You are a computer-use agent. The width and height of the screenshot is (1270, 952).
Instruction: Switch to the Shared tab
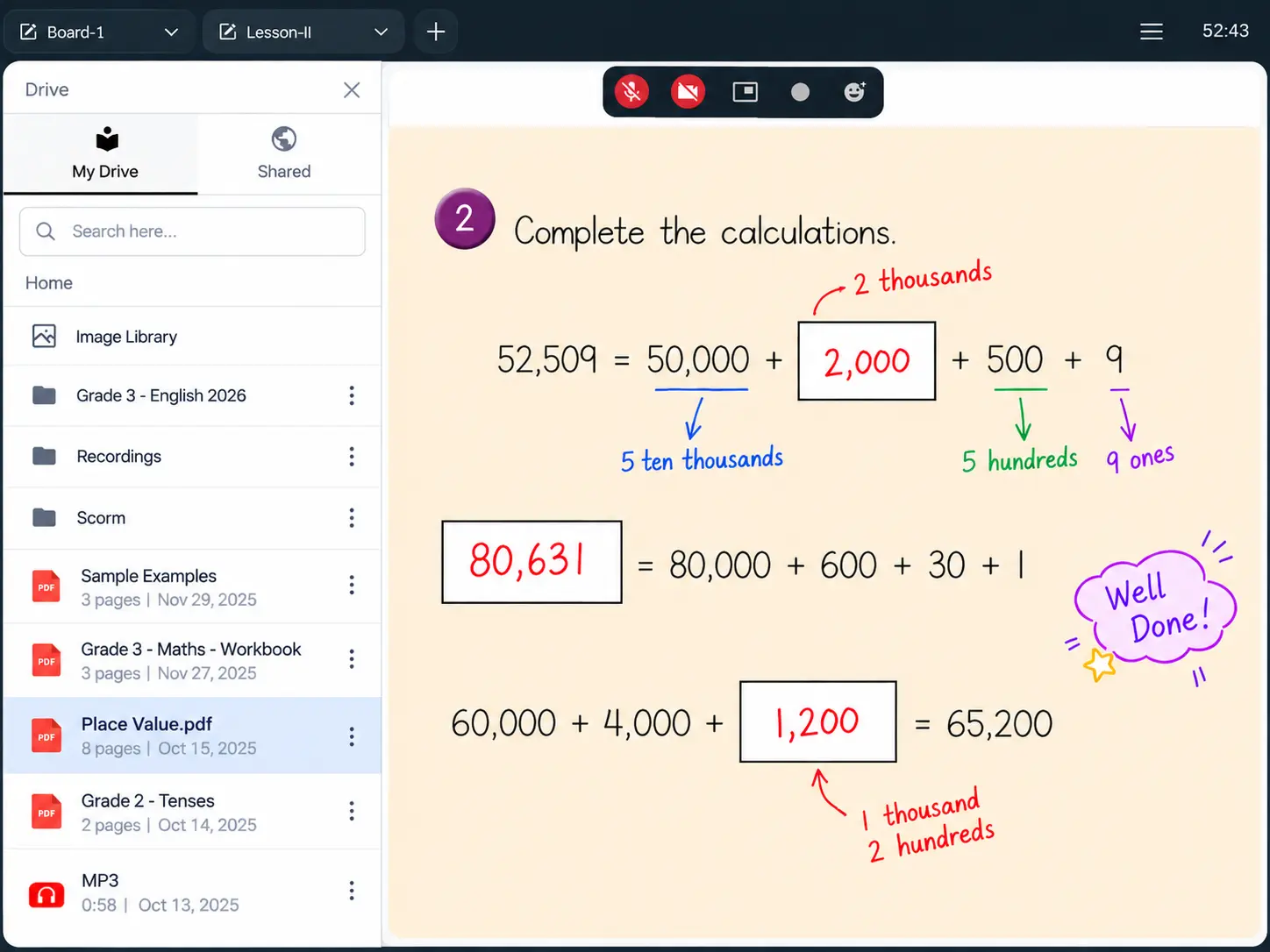tap(284, 153)
